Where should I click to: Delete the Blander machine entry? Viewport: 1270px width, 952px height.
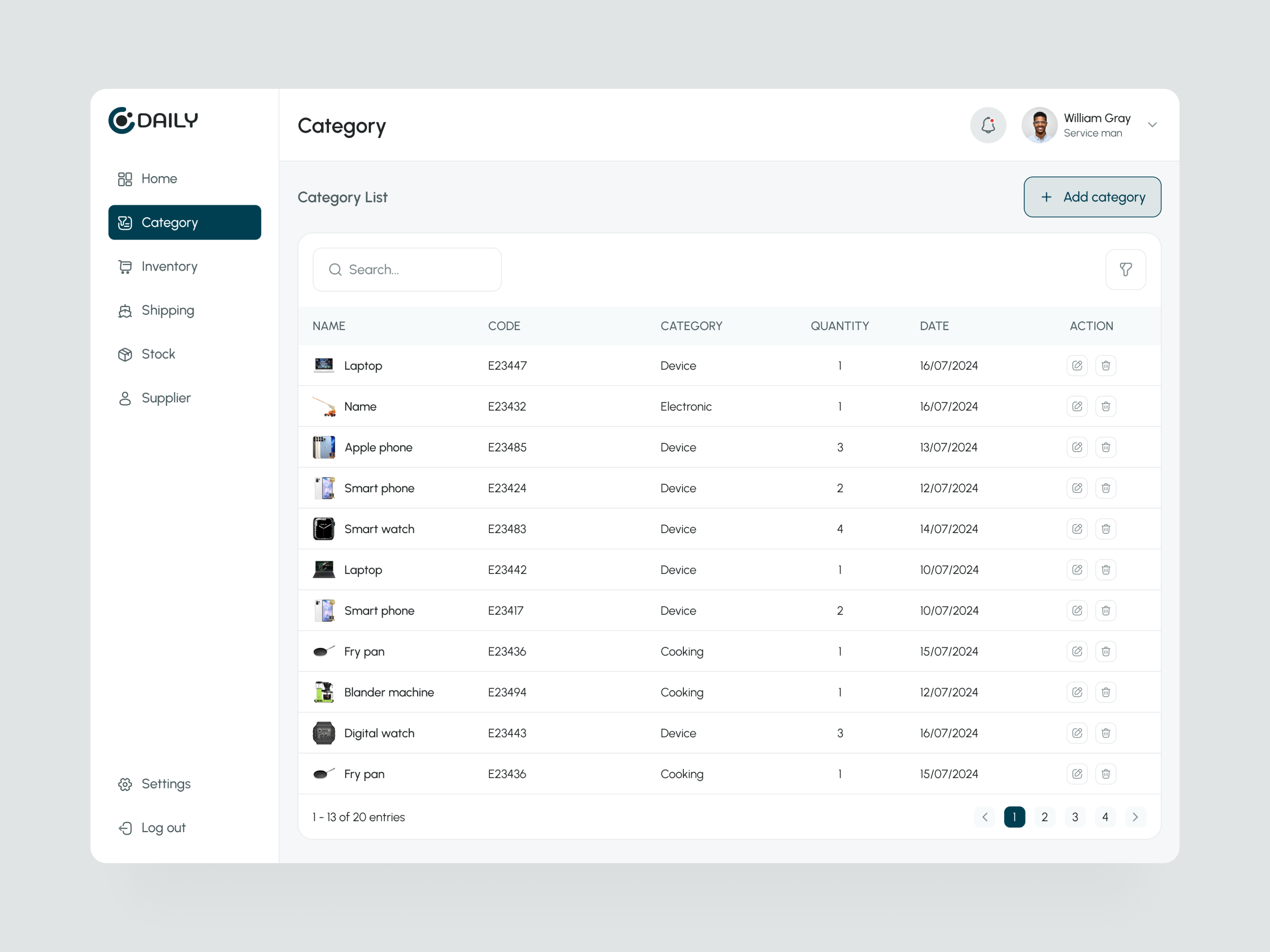point(1106,692)
